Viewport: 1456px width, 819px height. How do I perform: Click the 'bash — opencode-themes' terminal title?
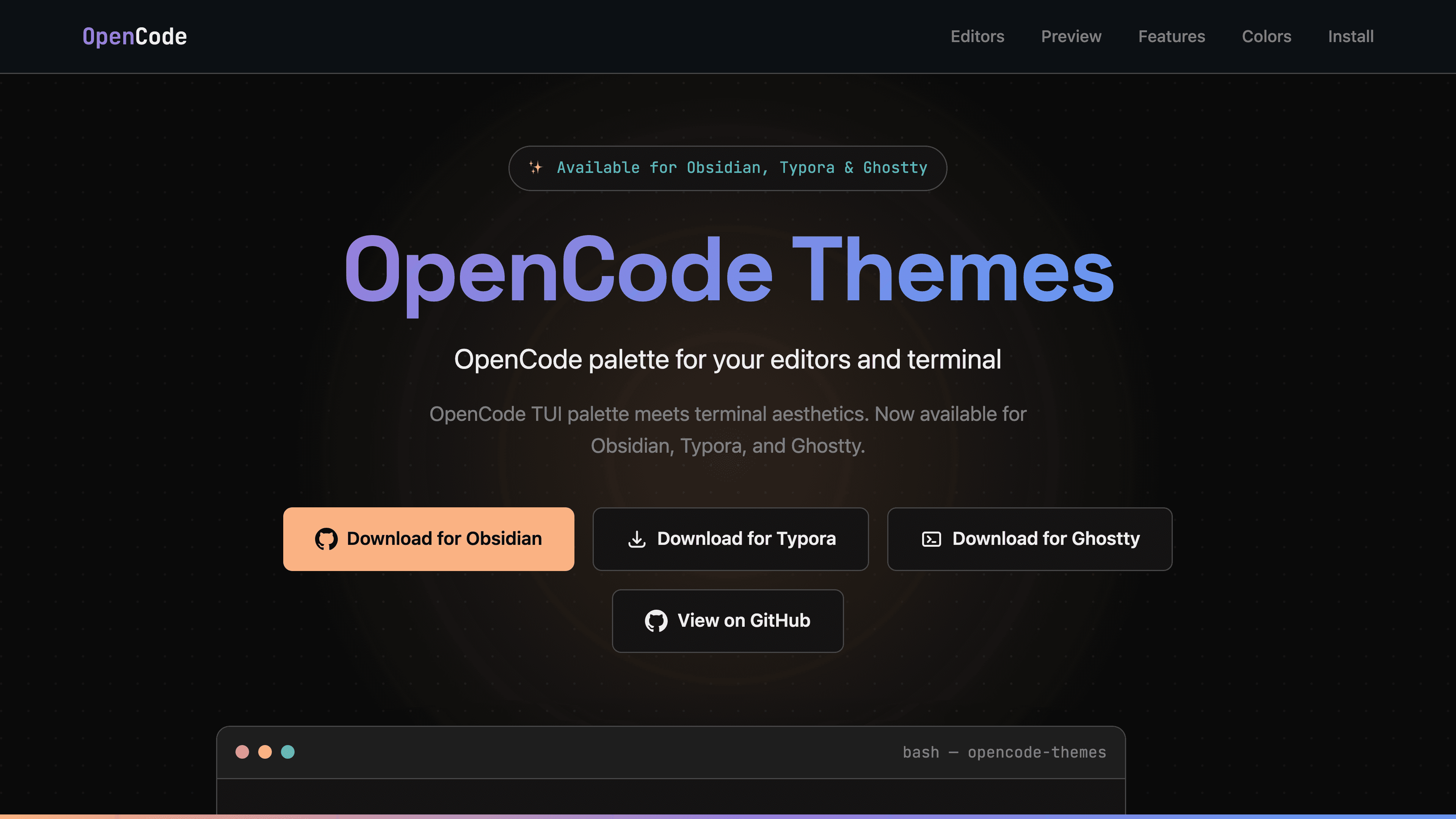(x=1004, y=752)
